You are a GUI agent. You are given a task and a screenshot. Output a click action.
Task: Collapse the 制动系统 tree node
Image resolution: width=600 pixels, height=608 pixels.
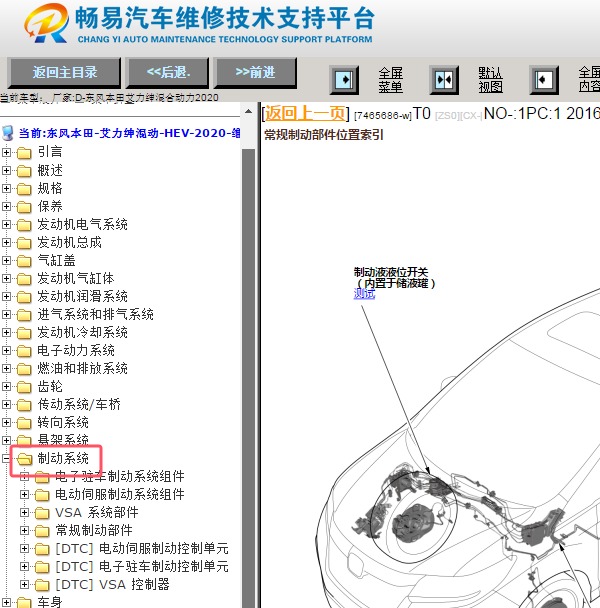click(x=8, y=458)
